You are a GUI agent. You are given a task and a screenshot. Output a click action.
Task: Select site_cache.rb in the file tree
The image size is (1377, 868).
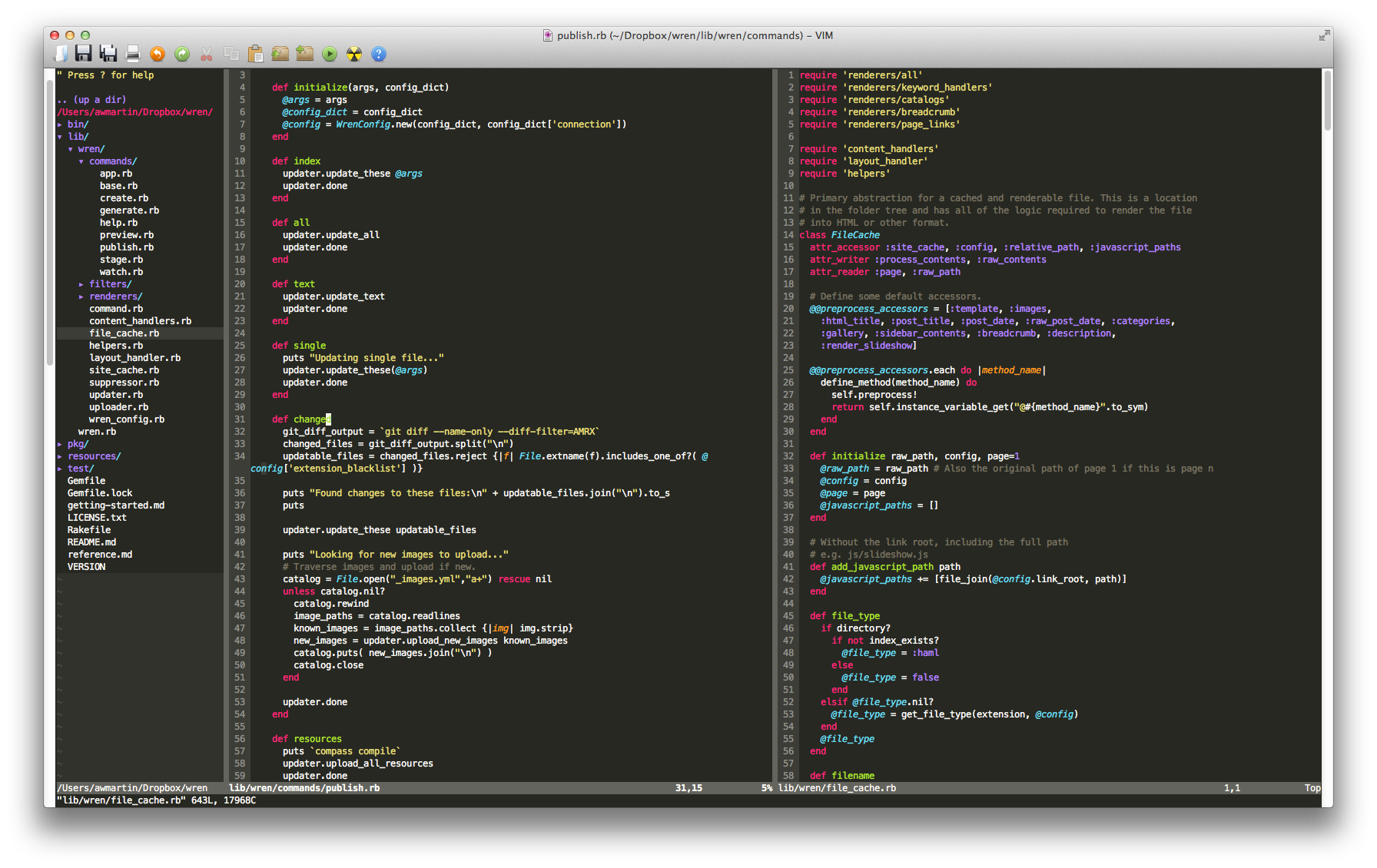pos(124,370)
